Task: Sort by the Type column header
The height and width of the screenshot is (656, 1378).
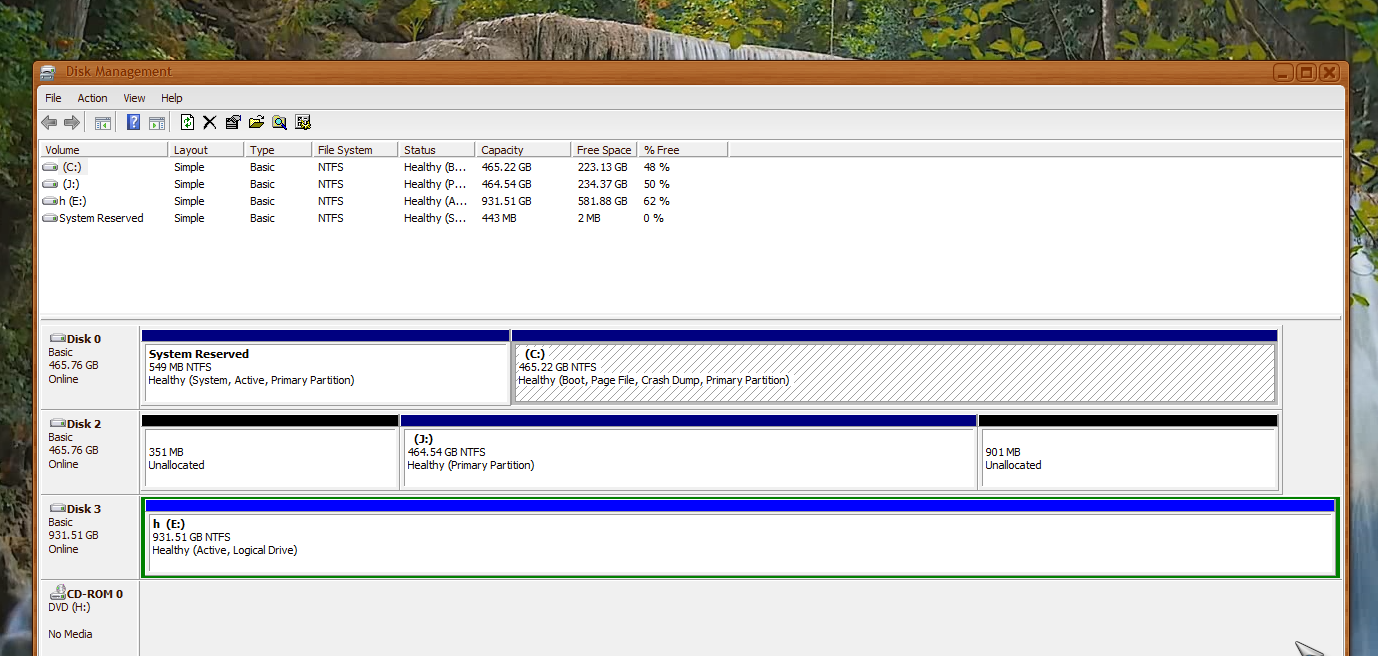Action: pos(278,150)
